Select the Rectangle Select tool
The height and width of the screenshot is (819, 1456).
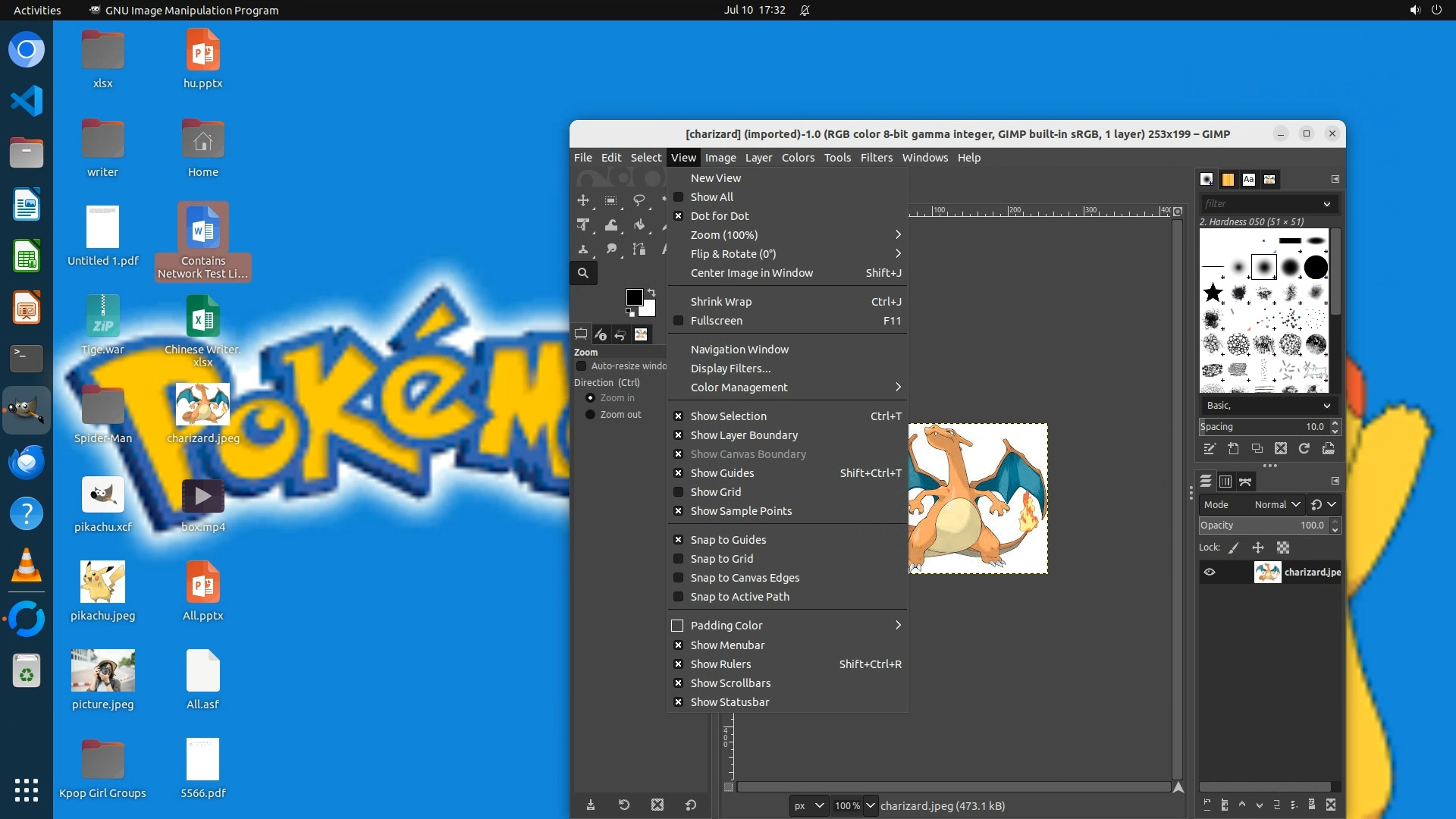611,200
